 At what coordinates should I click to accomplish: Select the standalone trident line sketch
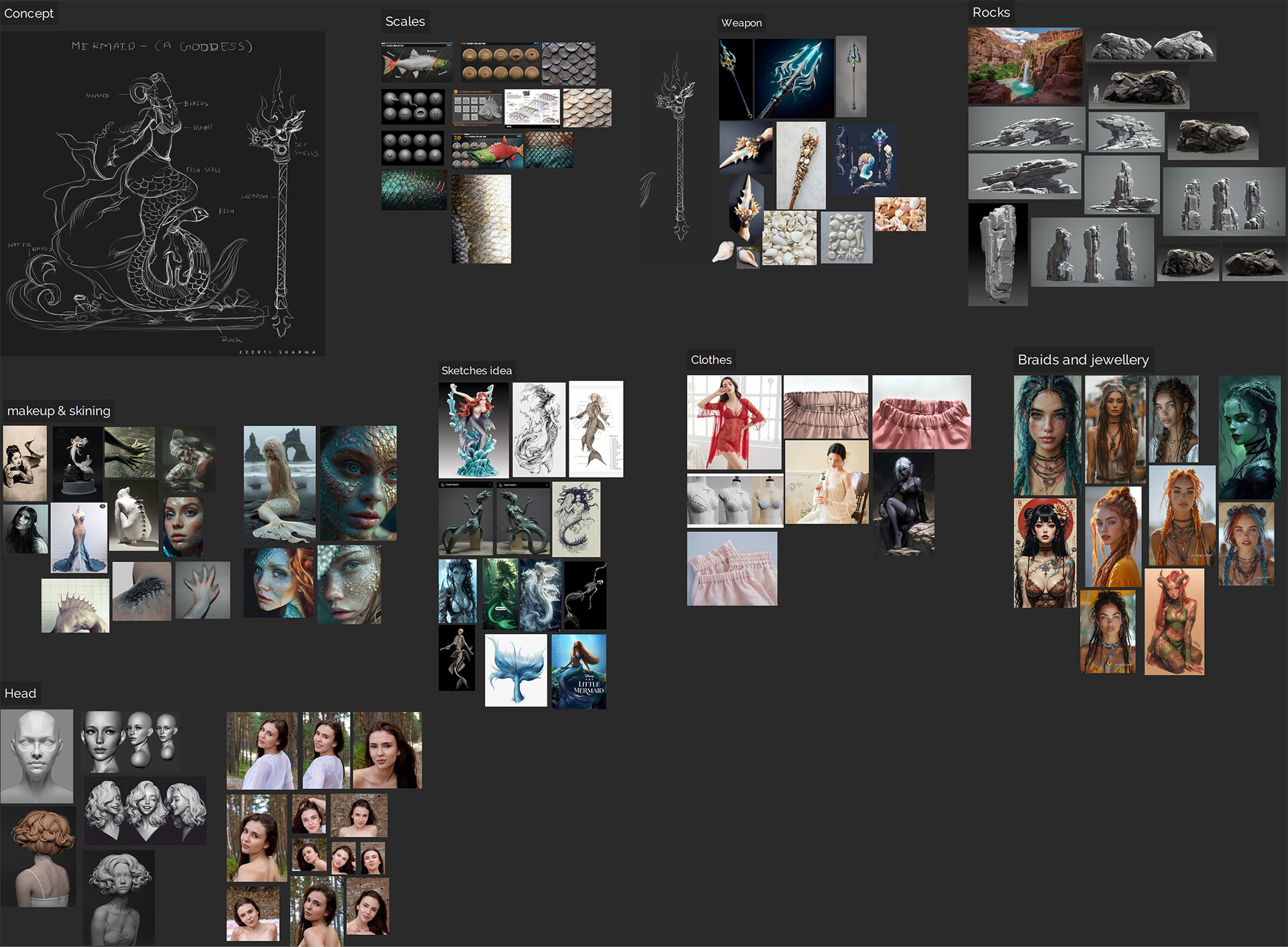pyautogui.click(x=679, y=148)
